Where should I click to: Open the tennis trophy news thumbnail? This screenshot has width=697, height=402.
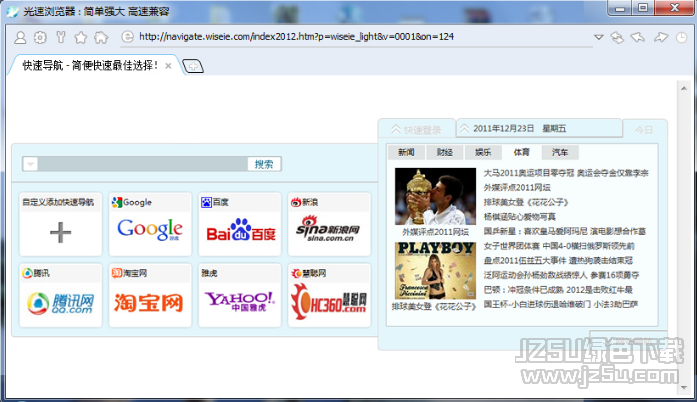point(435,196)
